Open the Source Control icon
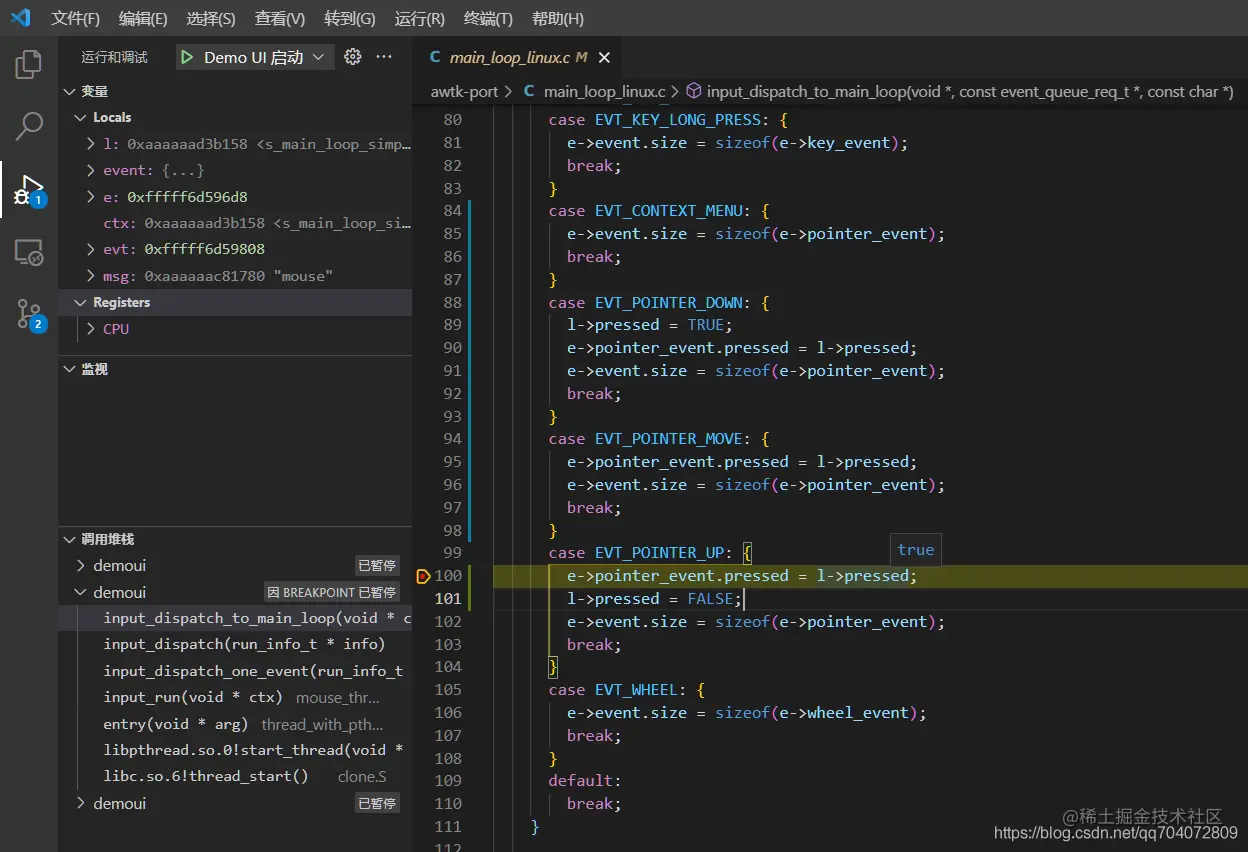 (29, 314)
